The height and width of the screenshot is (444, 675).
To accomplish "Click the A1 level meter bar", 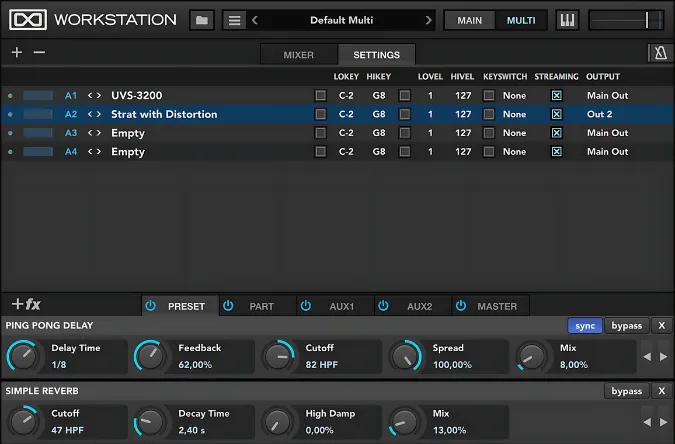I will (38, 96).
